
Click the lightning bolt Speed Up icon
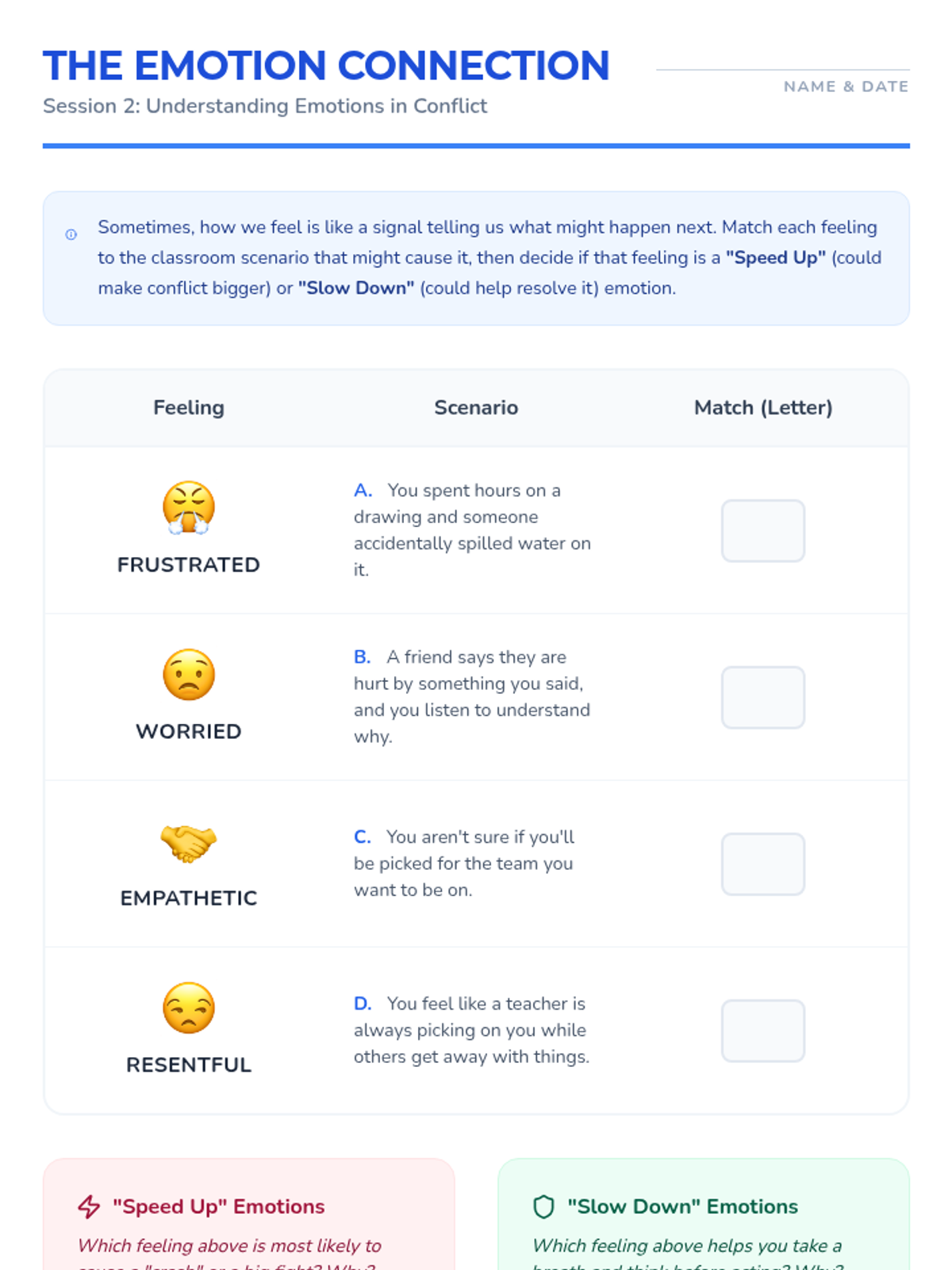(89, 1206)
